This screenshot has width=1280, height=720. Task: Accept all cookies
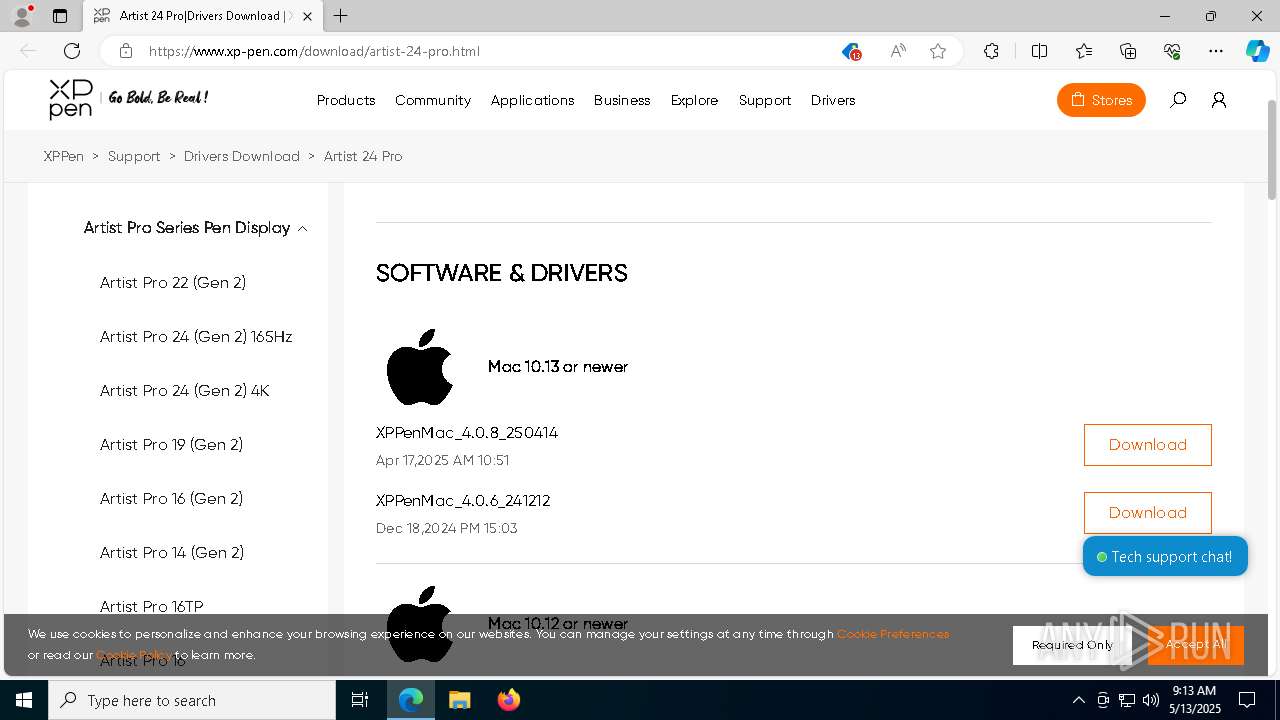[x=1196, y=645]
